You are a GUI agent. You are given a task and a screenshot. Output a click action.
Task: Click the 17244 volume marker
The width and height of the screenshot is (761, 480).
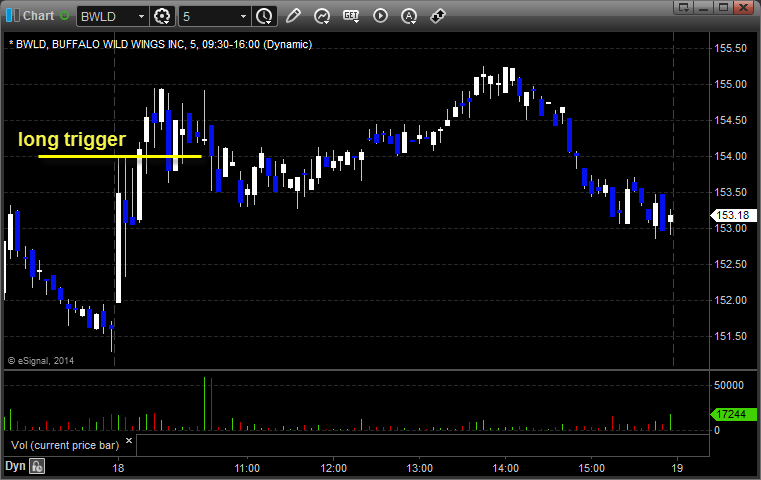[x=732, y=414]
